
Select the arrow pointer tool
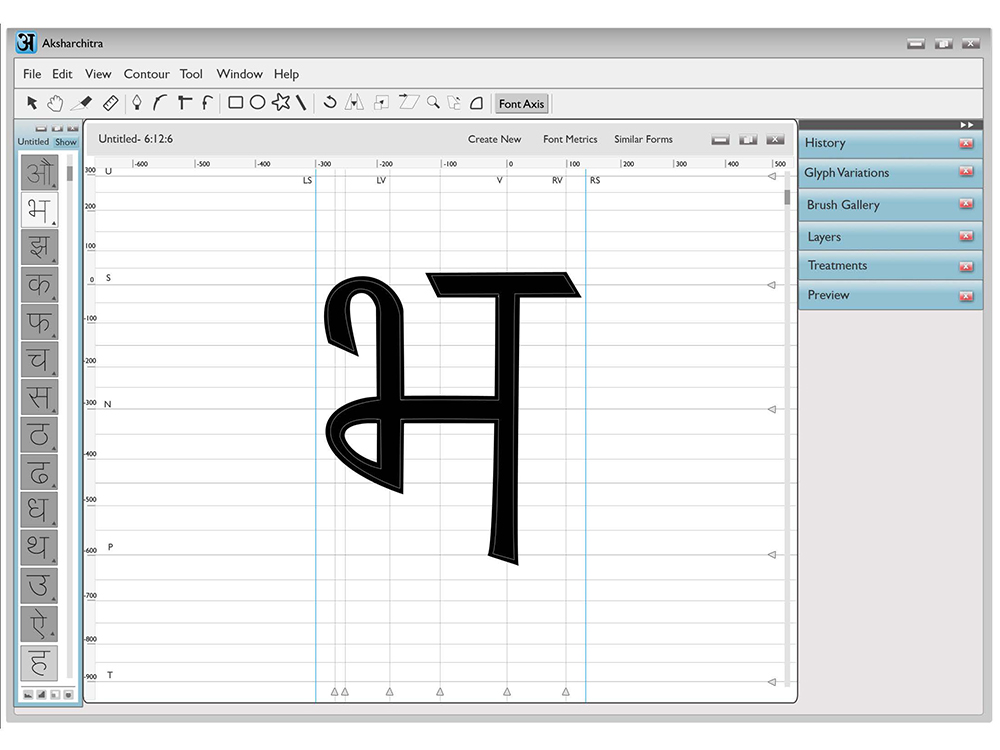point(32,103)
